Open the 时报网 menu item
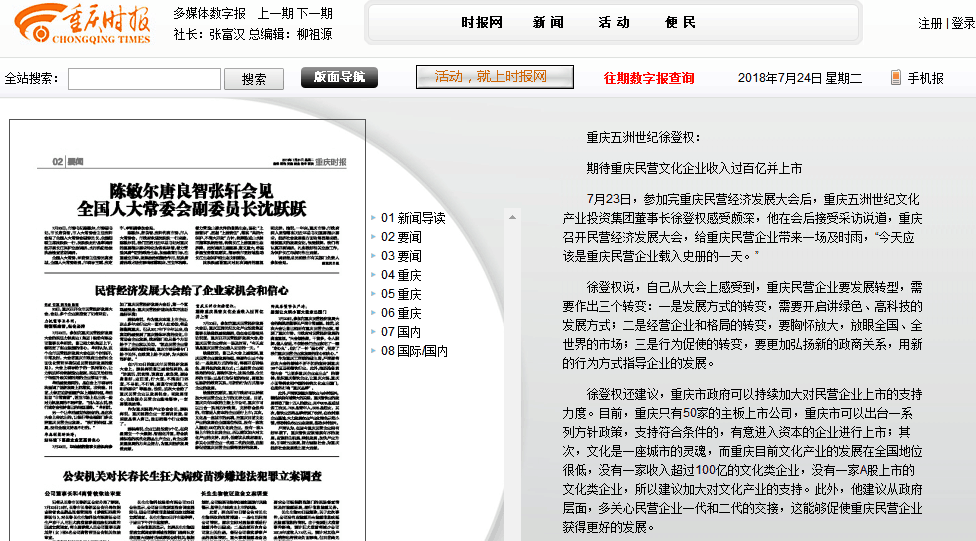Screen dimensions: 976x541 pyautogui.click(x=482, y=22)
